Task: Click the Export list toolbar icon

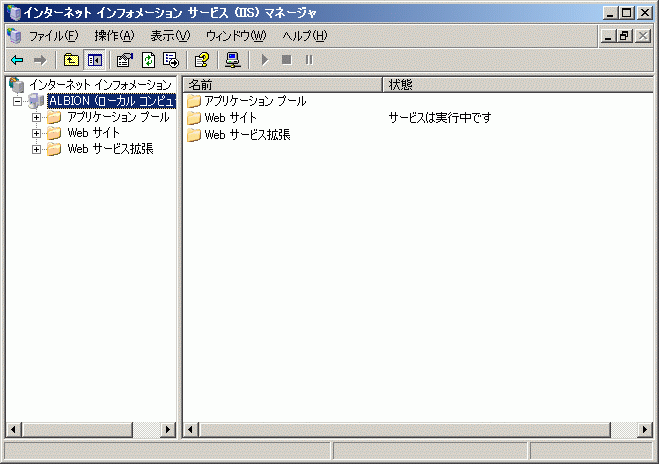Action: 171,60
